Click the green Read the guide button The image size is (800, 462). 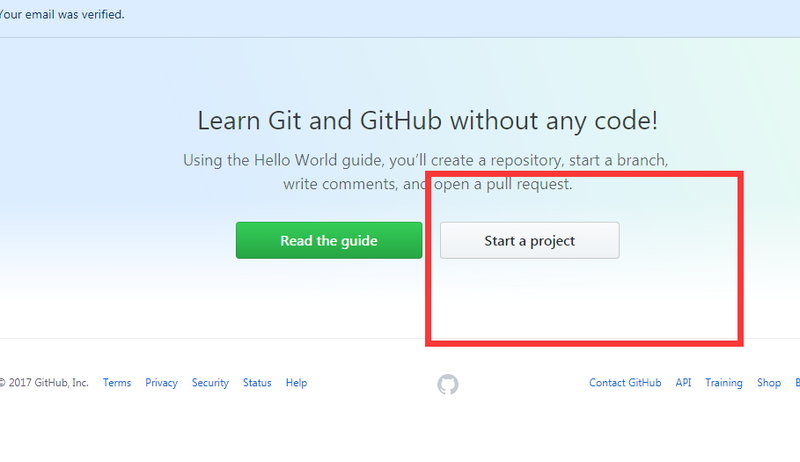(x=329, y=240)
